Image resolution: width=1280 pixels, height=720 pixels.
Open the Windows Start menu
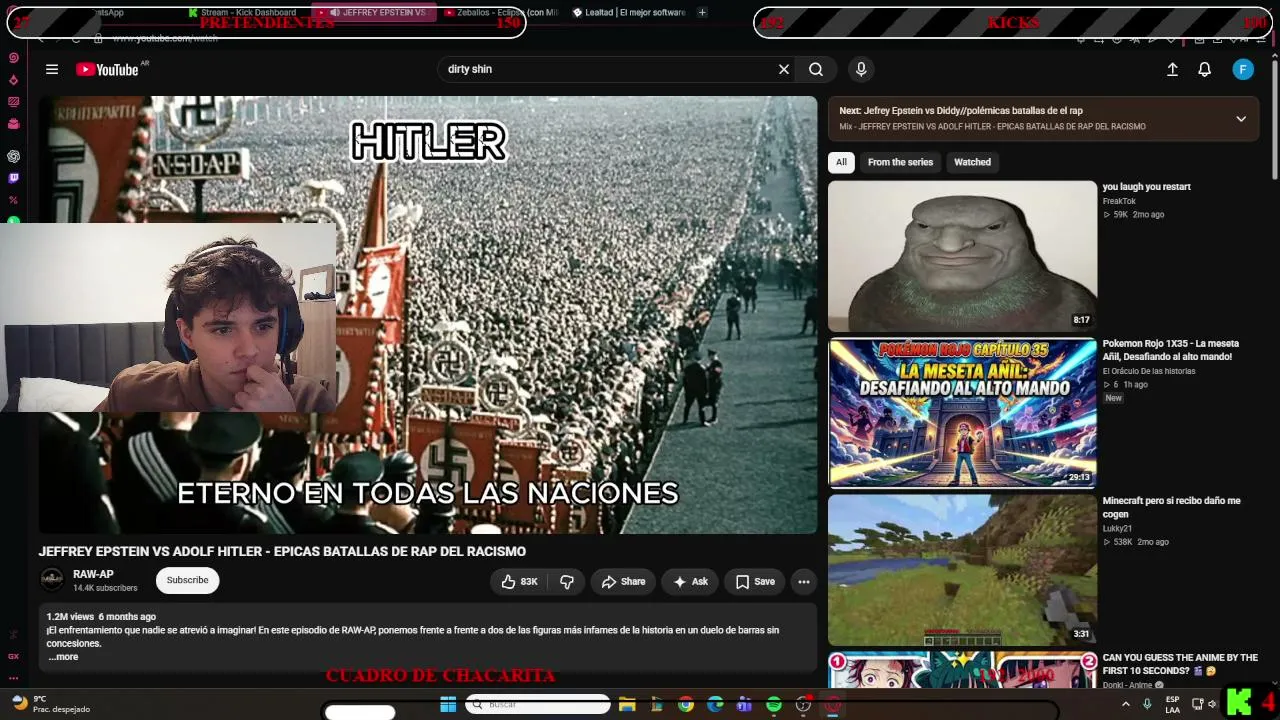(x=448, y=705)
